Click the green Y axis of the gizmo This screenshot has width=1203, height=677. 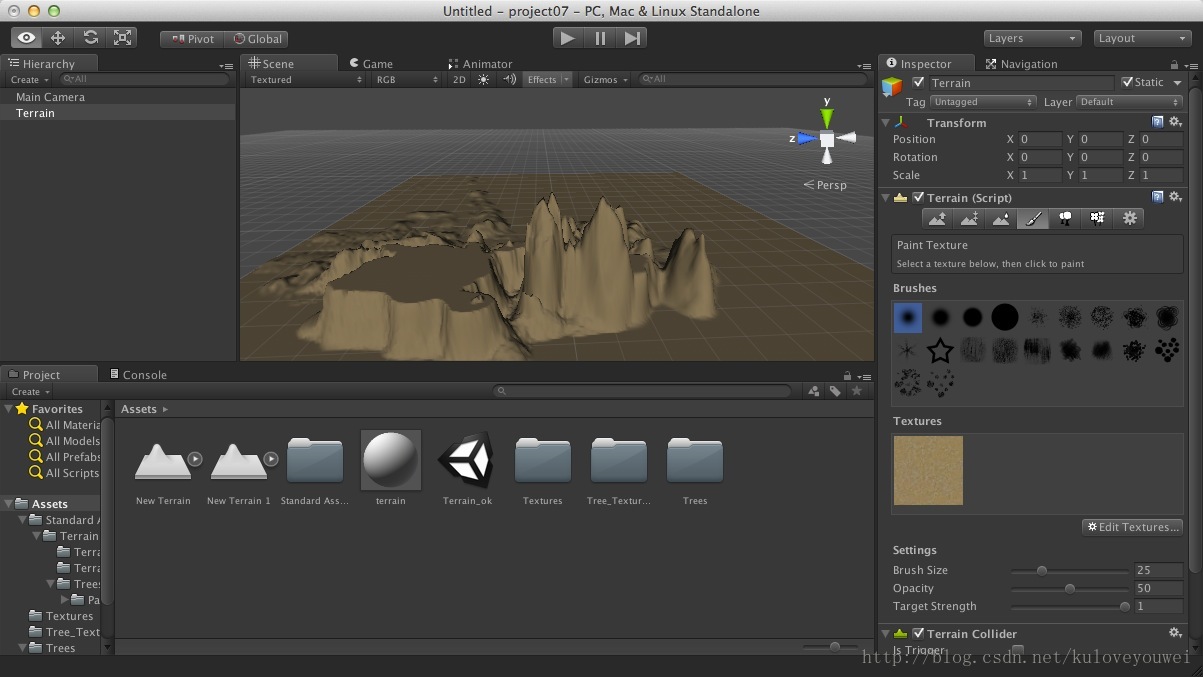pyautogui.click(x=827, y=117)
